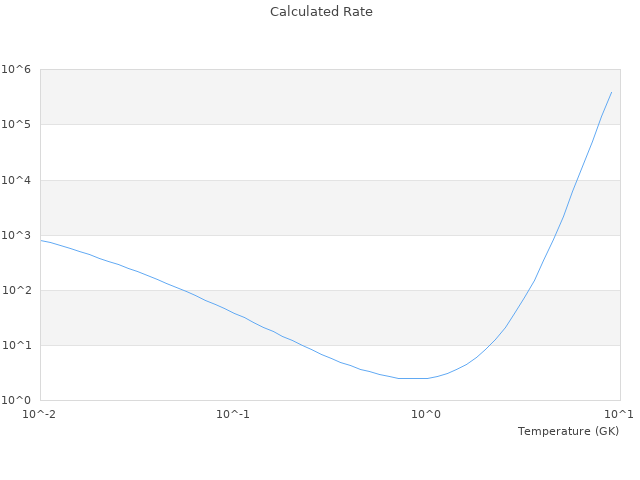
Task: Select the 10^1 label on the x-axis
Action: (619, 414)
